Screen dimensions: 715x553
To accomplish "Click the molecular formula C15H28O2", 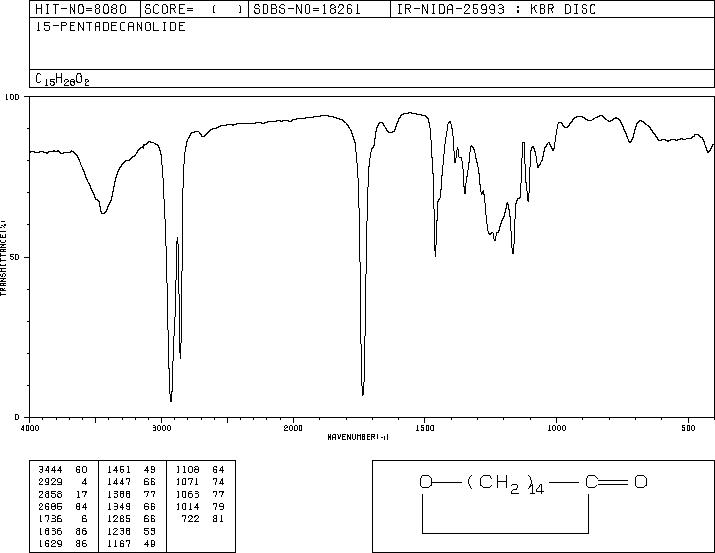I will coord(62,79).
